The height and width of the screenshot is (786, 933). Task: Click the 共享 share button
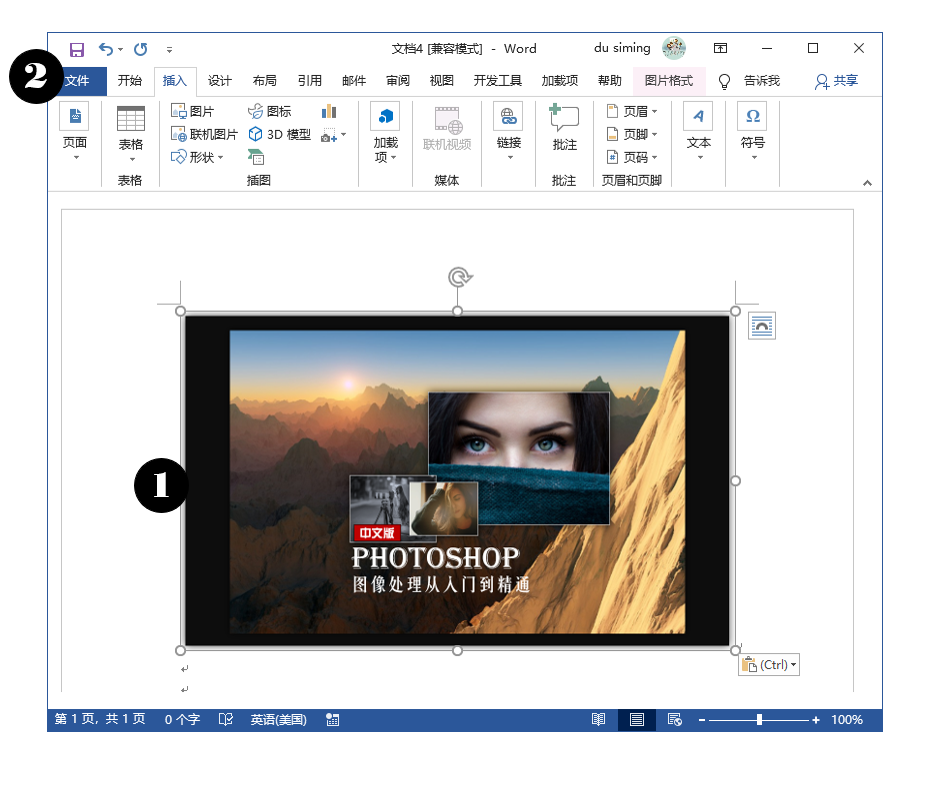(837, 81)
